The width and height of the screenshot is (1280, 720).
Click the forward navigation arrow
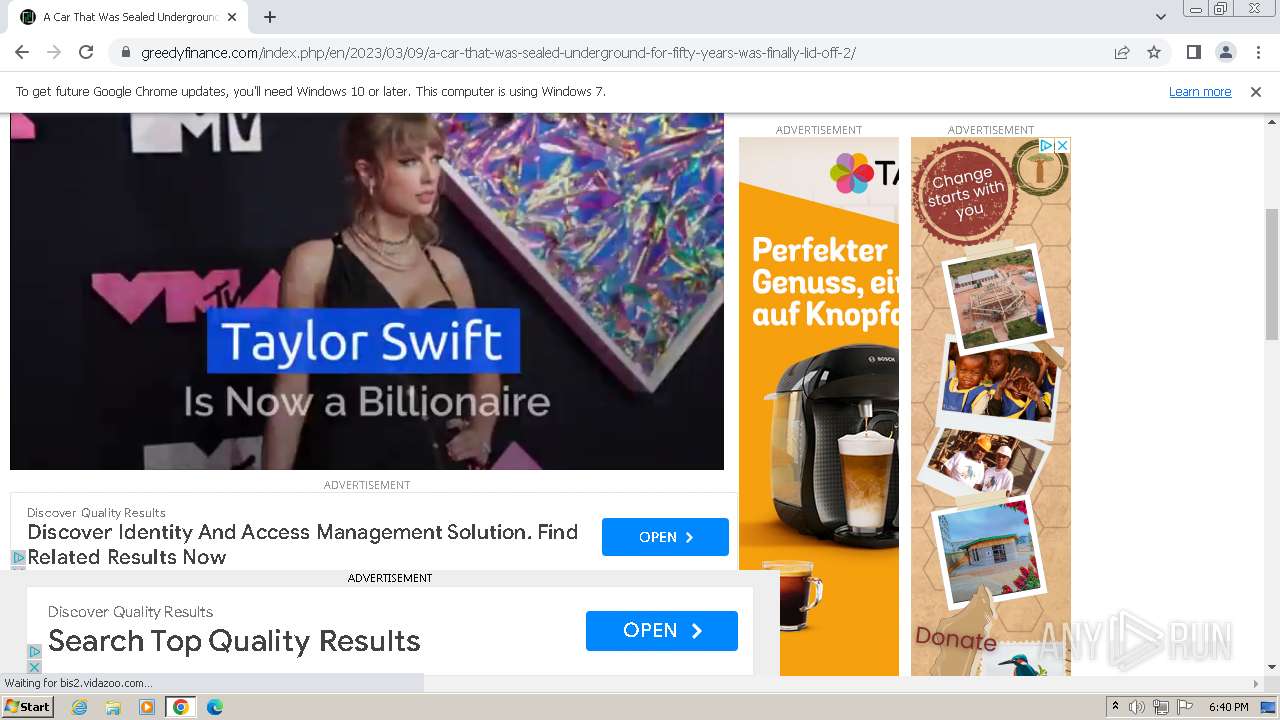pyautogui.click(x=54, y=52)
